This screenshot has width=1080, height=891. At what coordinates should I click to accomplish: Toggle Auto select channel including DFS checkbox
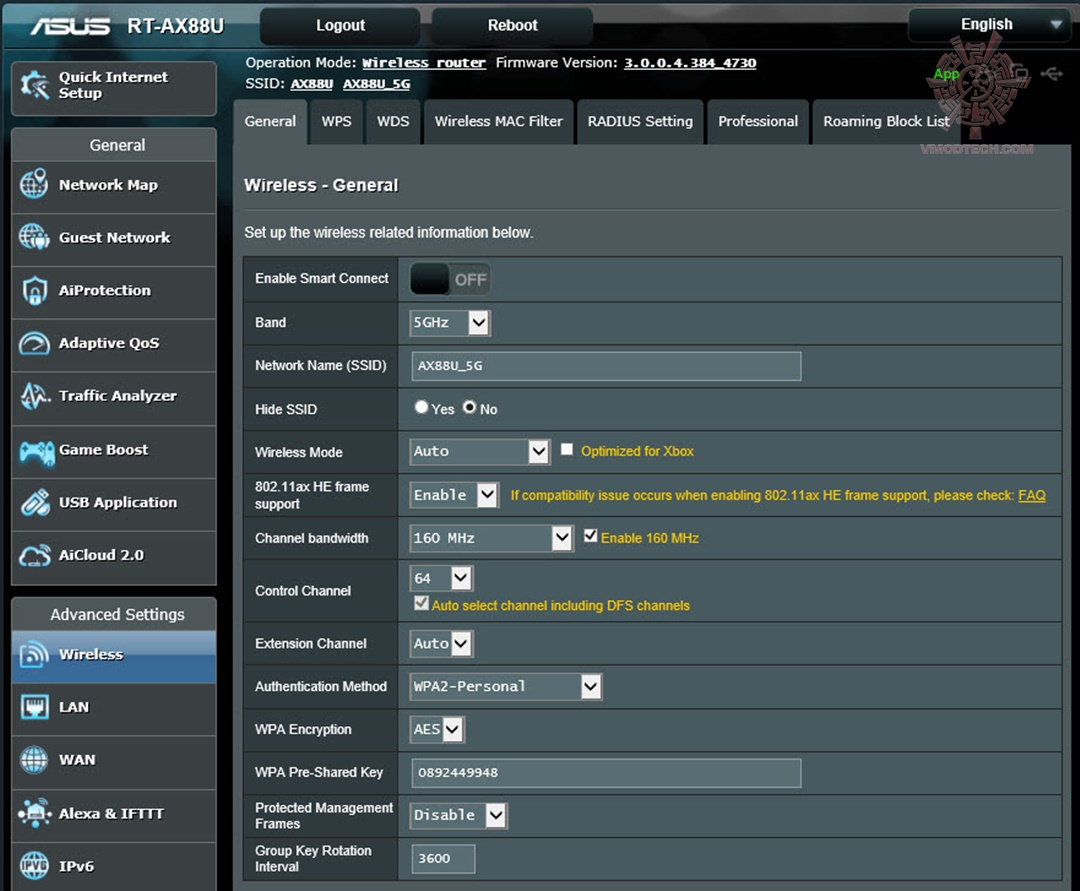[x=421, y=604]
